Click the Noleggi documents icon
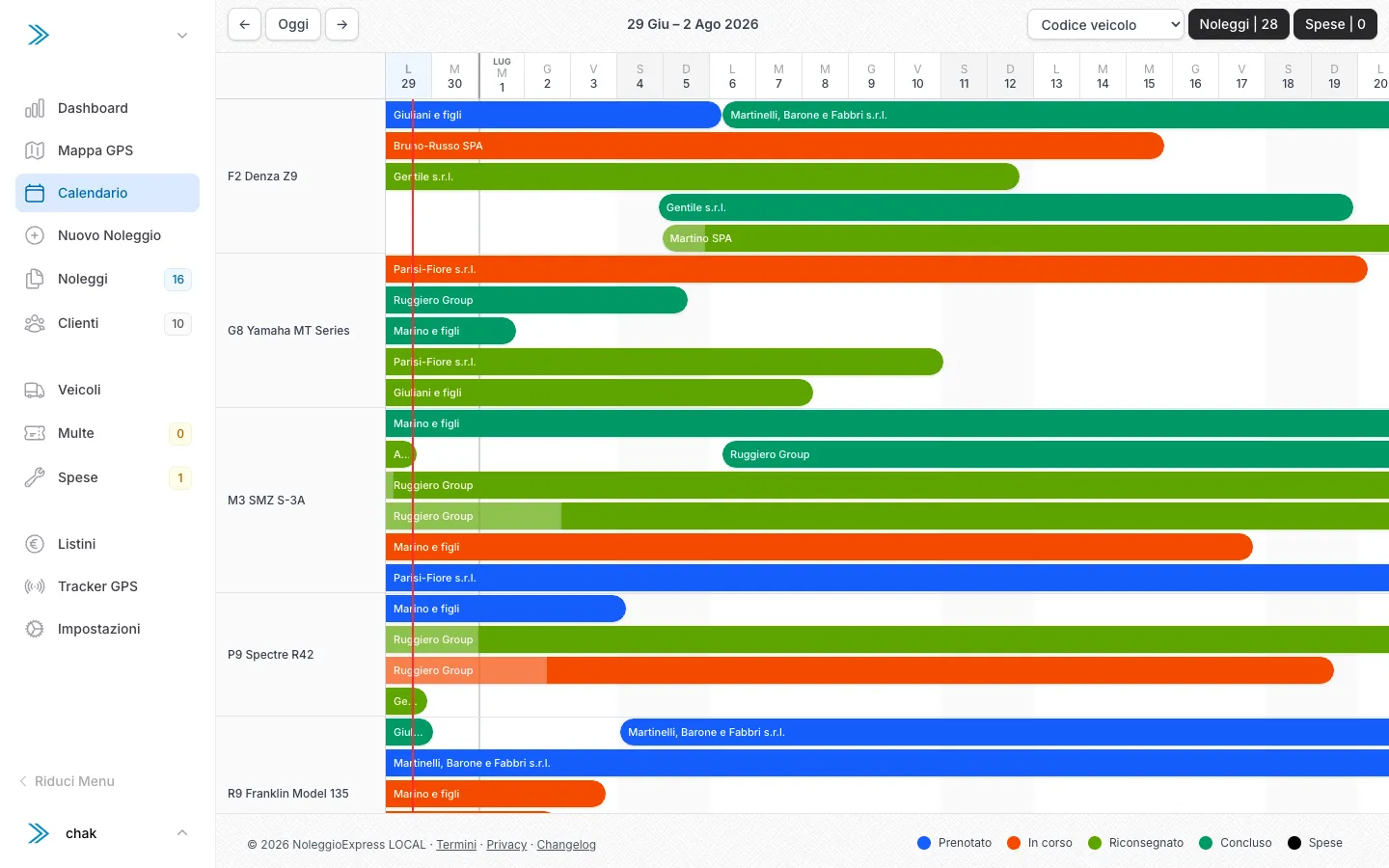Screen dimensions: 1389x868 35,279
